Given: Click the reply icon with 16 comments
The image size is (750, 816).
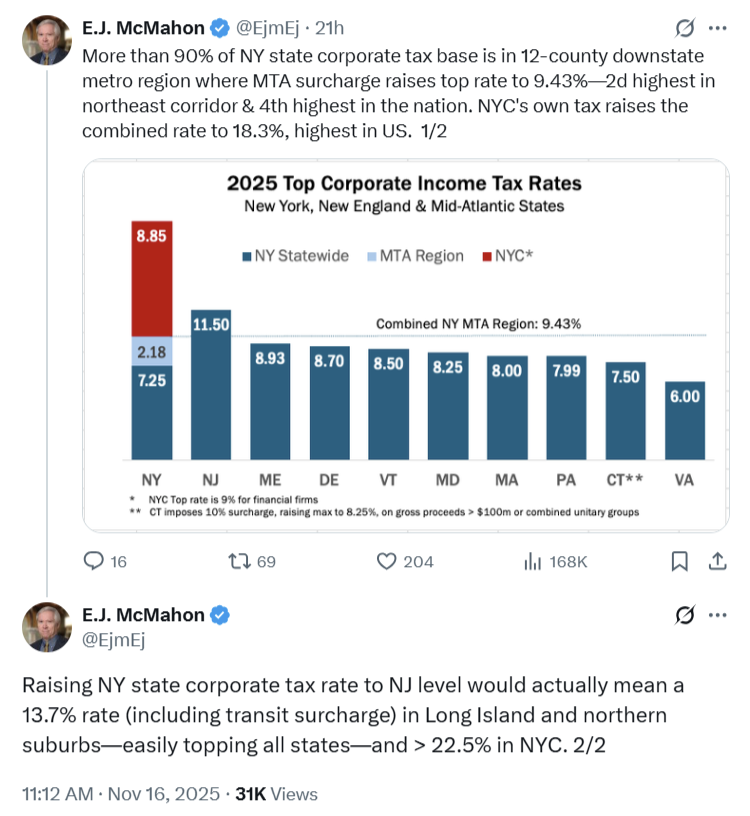Looking at the screenshot, I should [x=94, y=561].
